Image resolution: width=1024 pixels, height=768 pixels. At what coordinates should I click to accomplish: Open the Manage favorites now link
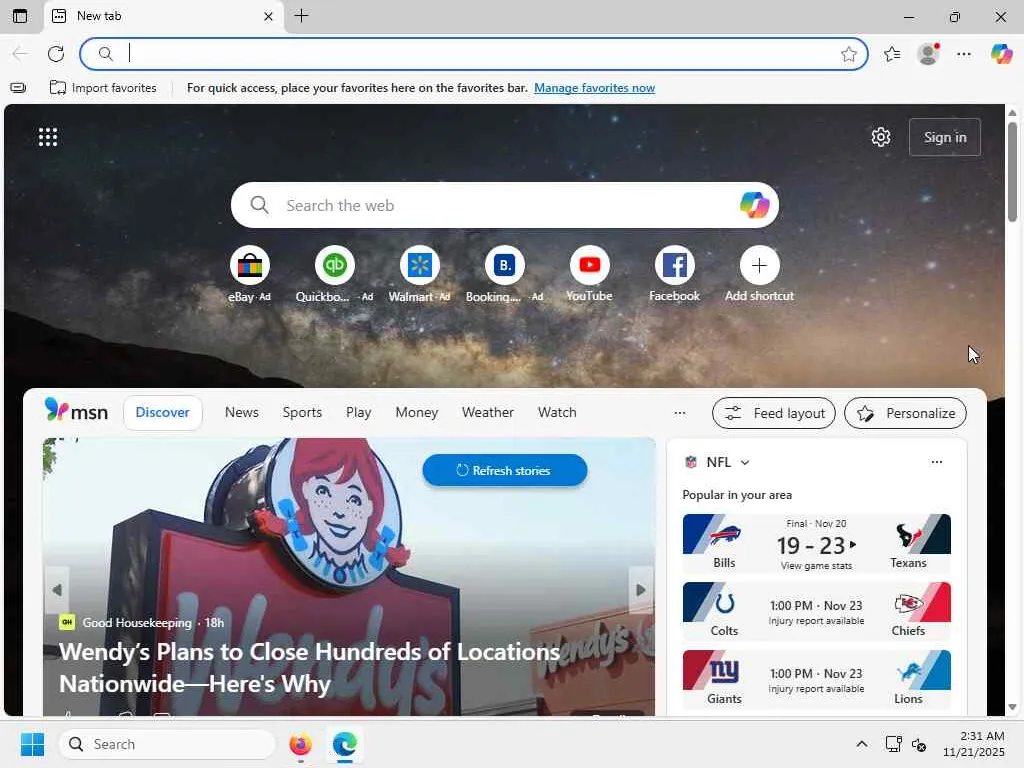pyautogui.click(x=594, y=88)
